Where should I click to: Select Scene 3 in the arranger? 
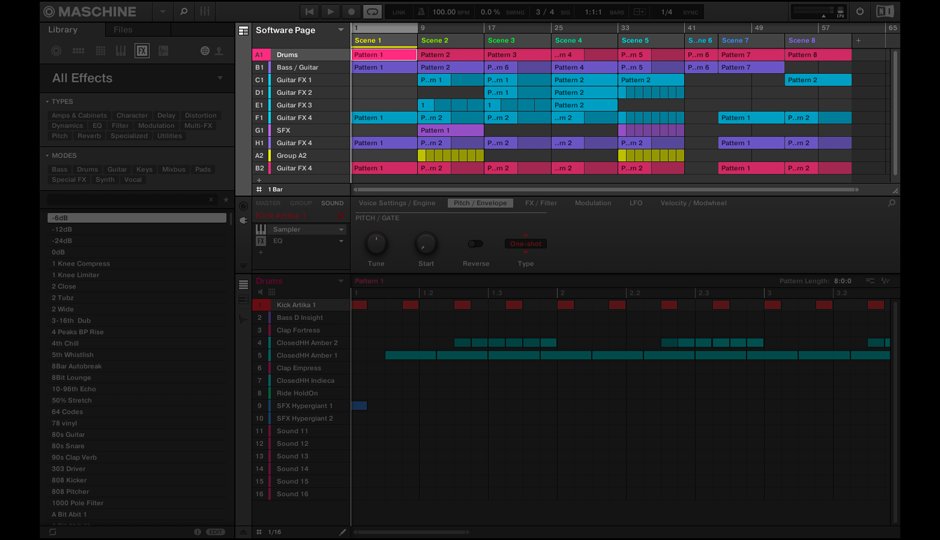502,40
